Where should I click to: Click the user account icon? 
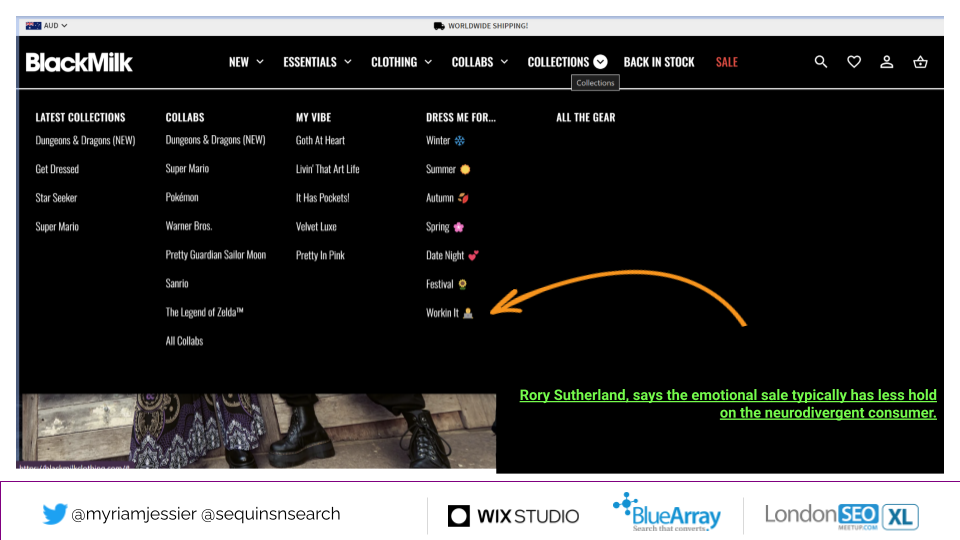click(x=887, y=62)
